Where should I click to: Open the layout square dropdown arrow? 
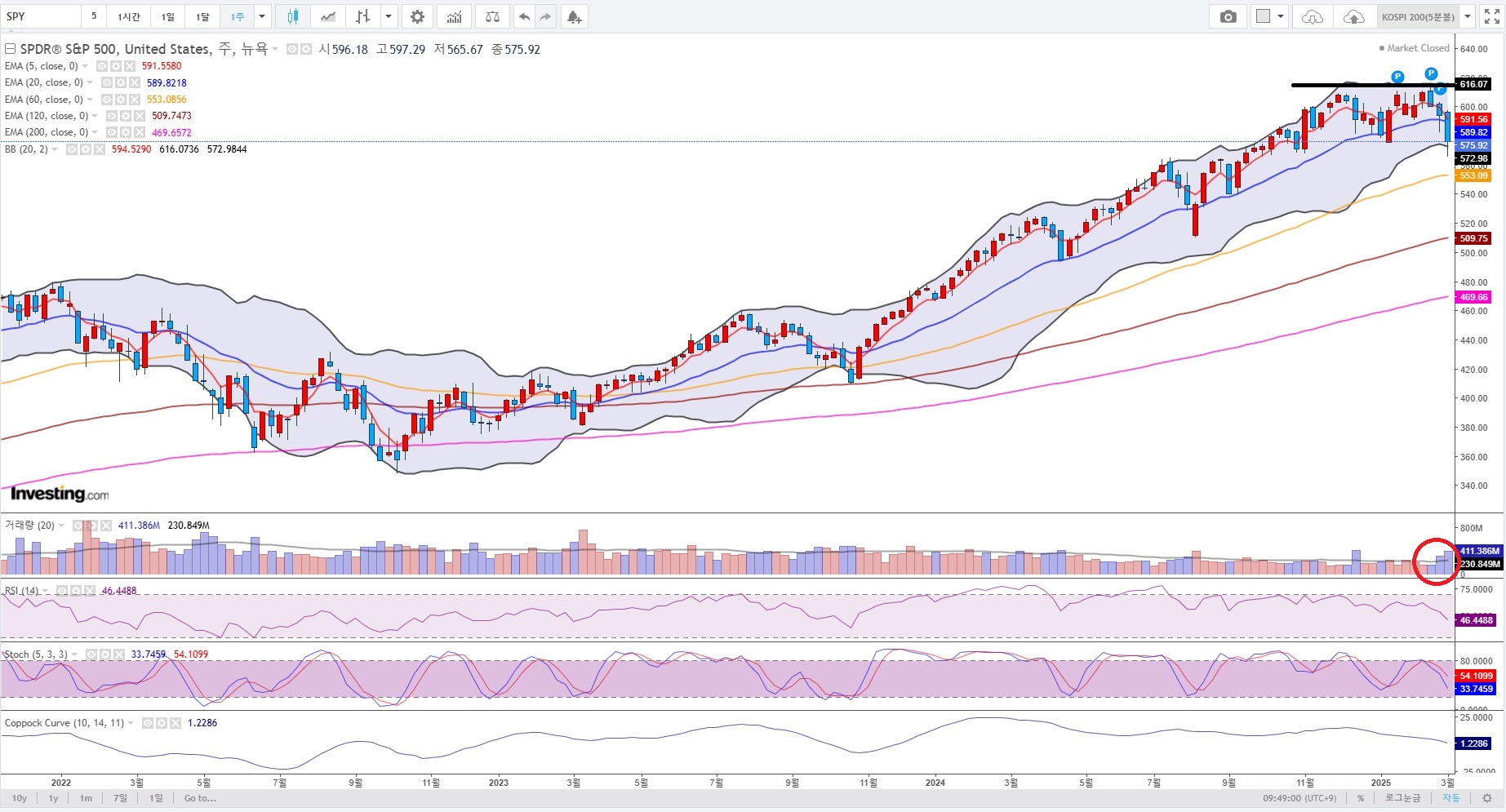1281,16
